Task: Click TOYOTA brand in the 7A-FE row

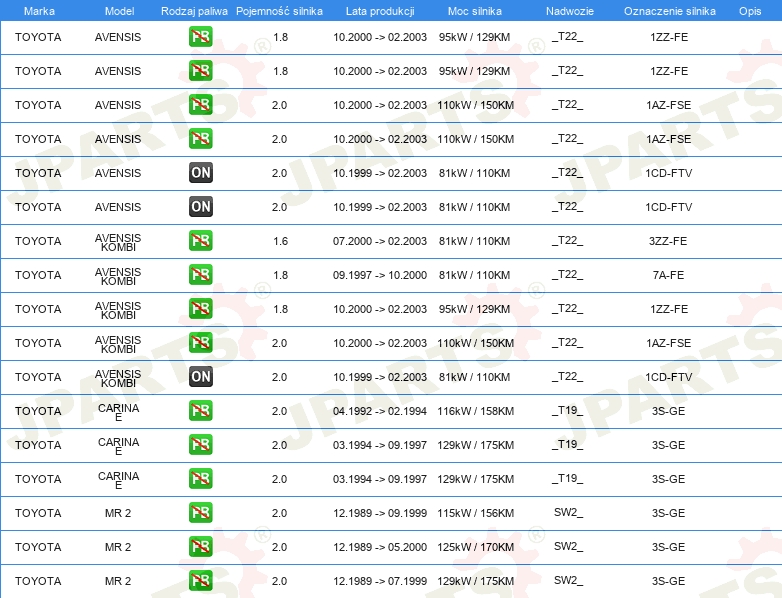Action: click(x=38, y=275)
